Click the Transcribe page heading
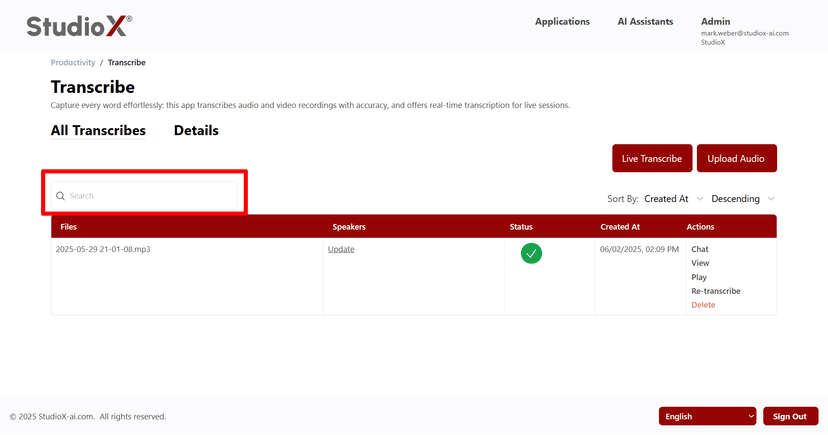This screenshot has width=828, height=435. click(x=92, y=87)
